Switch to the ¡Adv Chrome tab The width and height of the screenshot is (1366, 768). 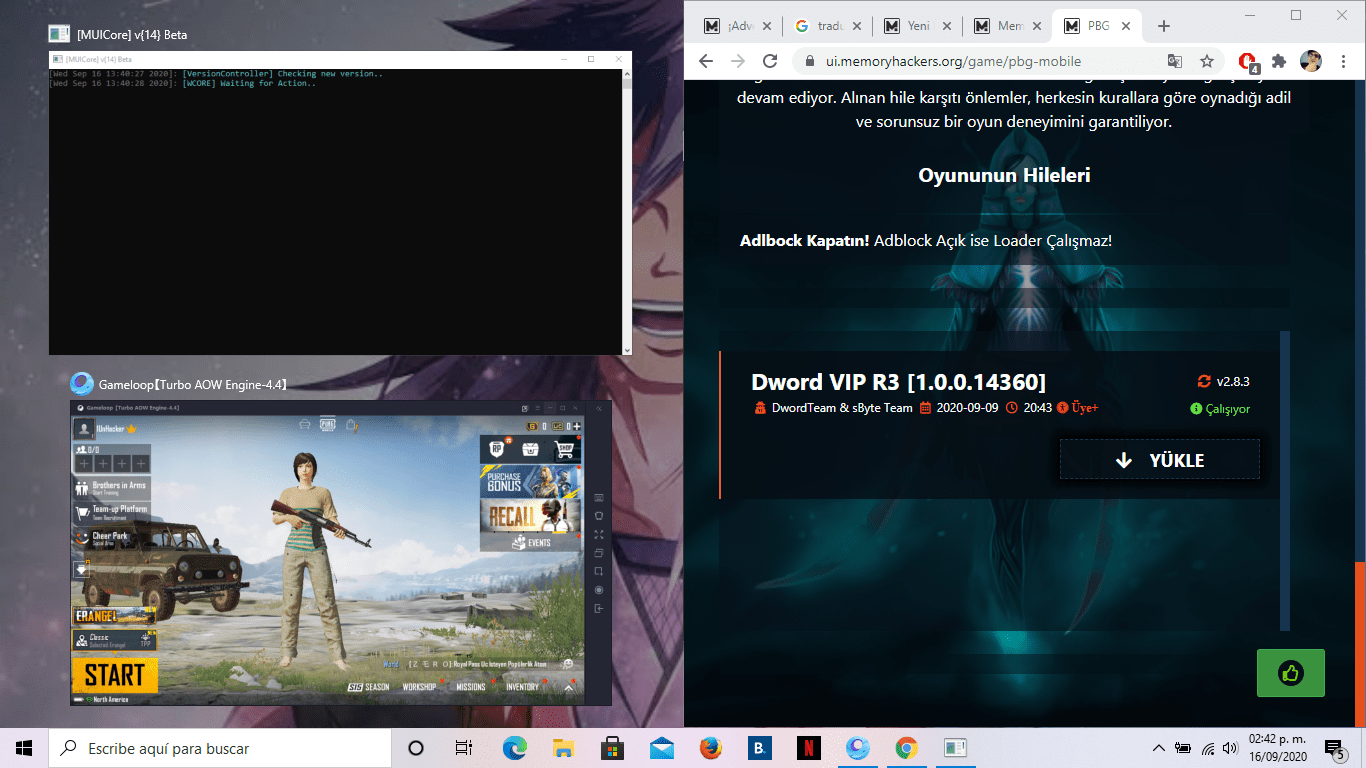[739, 26]
